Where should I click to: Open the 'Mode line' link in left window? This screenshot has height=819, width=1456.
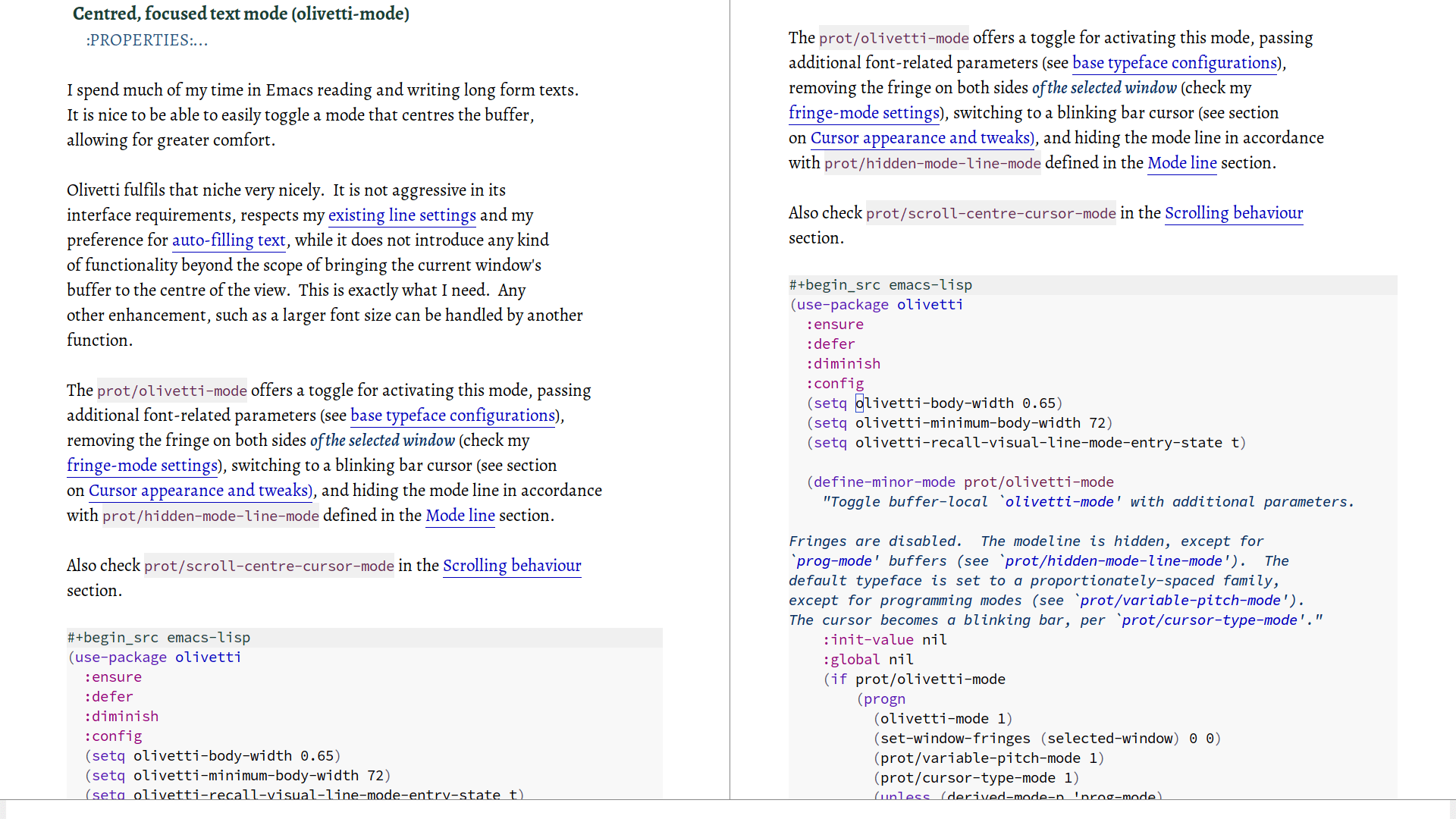click(460, 516)
